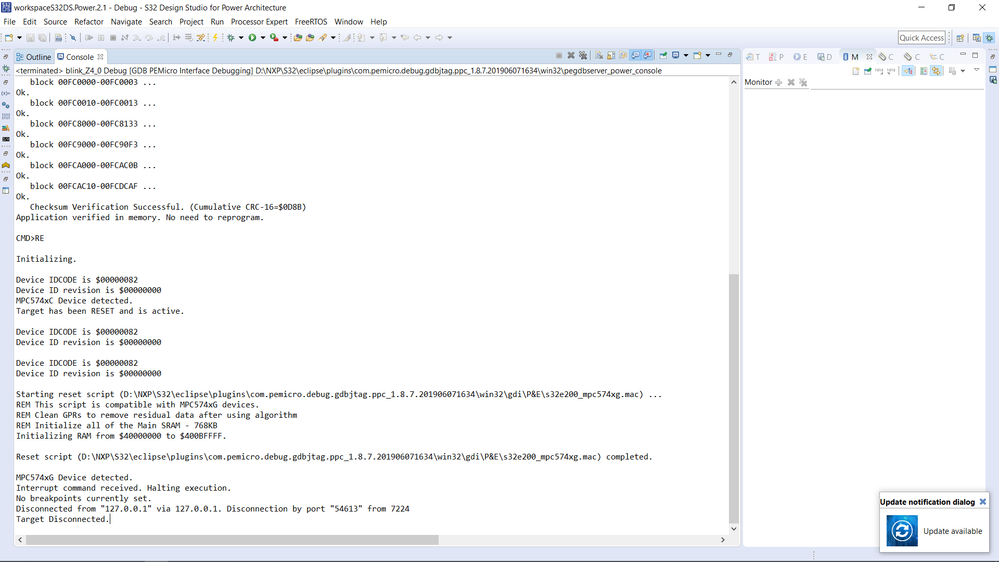Viewport: 999px width, 562px height.
Task: Open the File menu
Action: (10, 22)
